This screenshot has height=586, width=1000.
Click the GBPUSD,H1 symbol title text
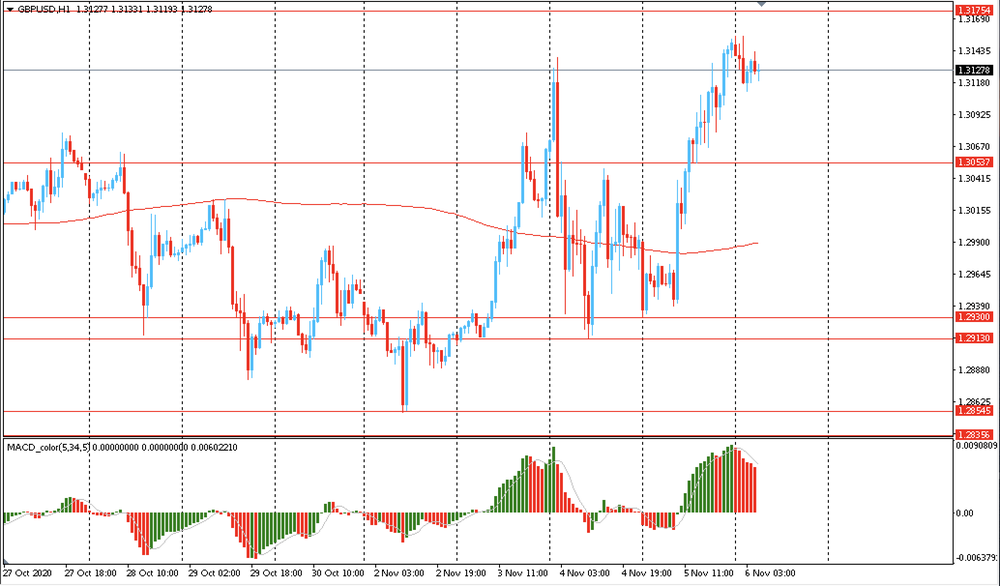click(44, 10)
